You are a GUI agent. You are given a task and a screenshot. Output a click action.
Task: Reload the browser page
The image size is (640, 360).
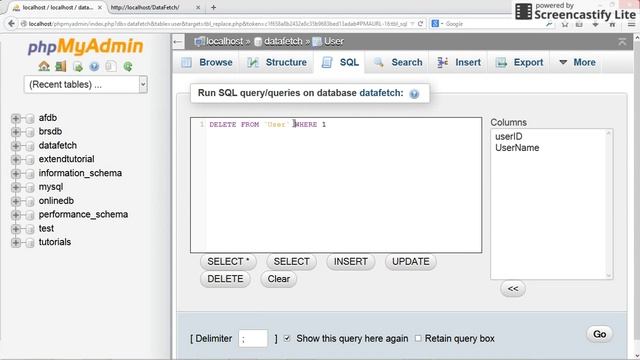click(x=420, y=24)
